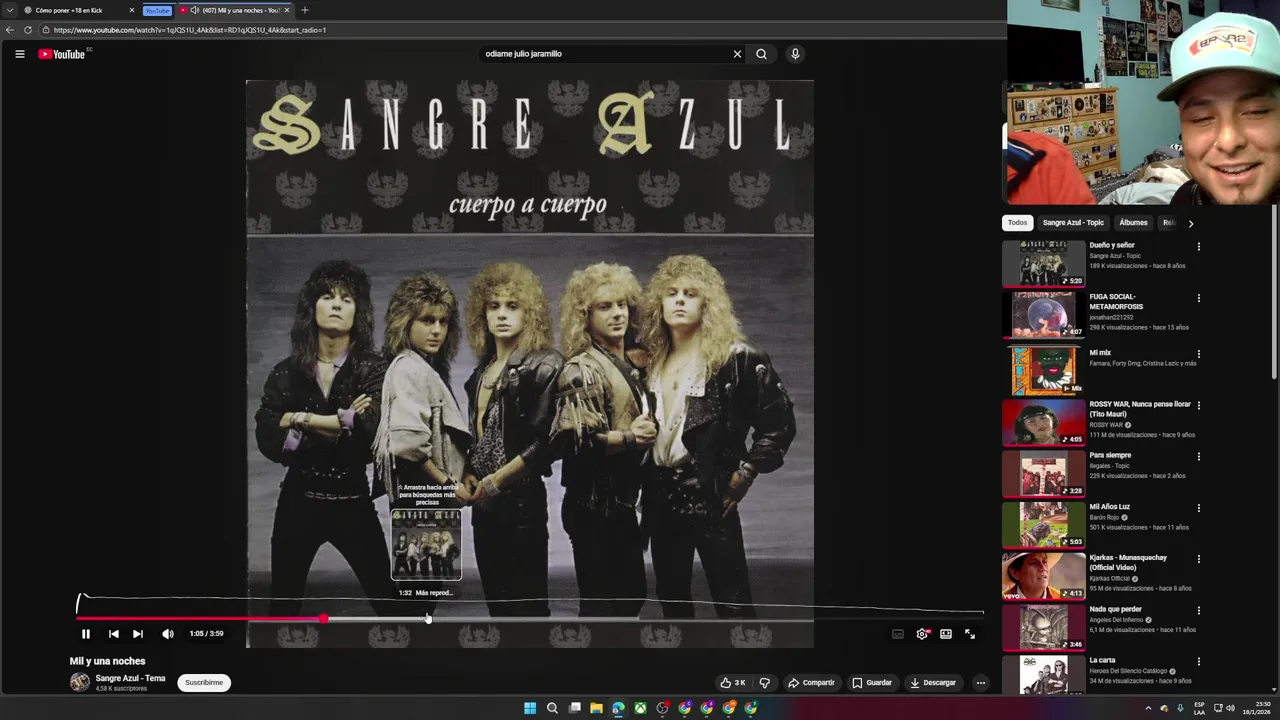Open options menu for ROSSY WAR video
The image size is (1280, 720).
[1198, 405]
